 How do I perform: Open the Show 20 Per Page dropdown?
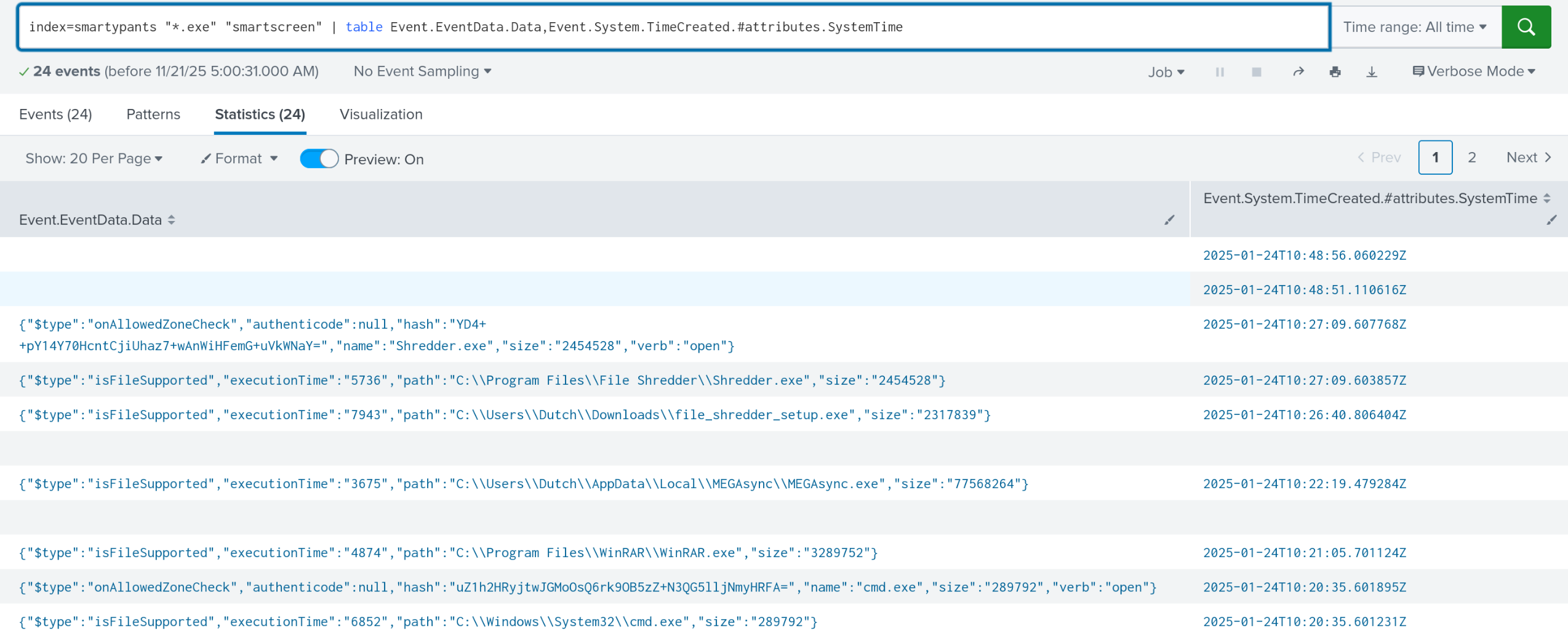click(x=94, y=159)
